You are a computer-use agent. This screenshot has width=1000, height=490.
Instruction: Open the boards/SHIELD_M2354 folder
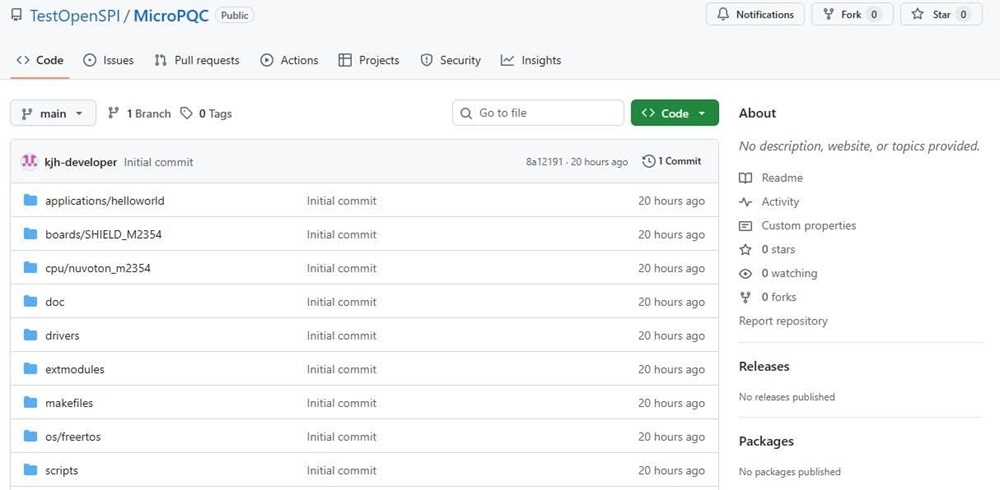point(103,235)
